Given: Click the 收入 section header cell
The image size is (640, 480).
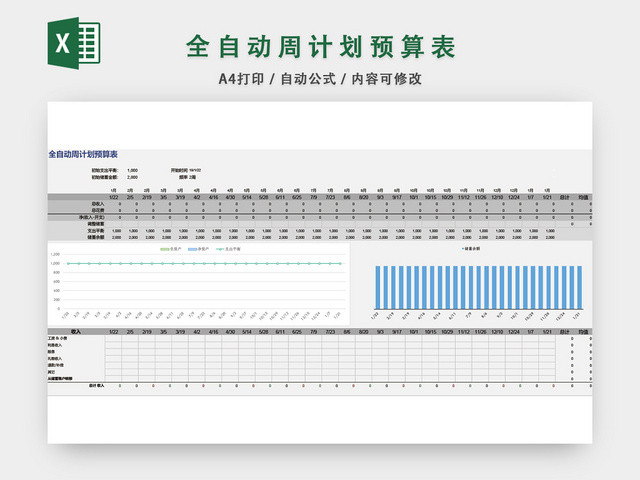Looking at the screenshot, I should (x=76, y=332).
